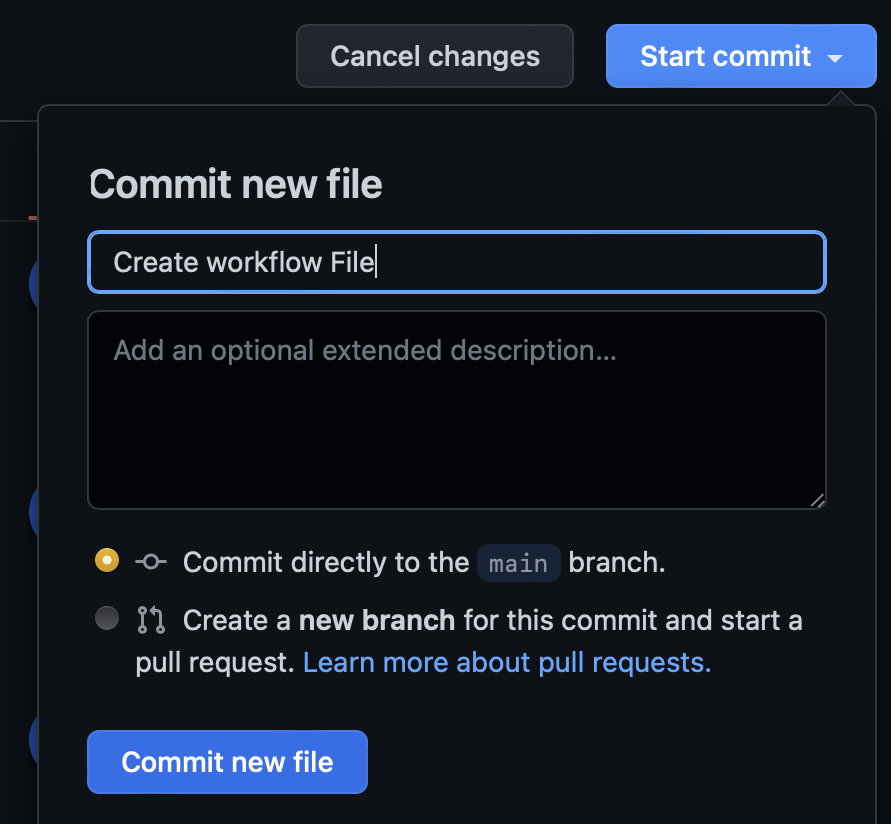Image resolution: width=891 pixels, height=824 pixels.
Task: Click the 'Commit new file' dialog heading
Action: (235, 184)
